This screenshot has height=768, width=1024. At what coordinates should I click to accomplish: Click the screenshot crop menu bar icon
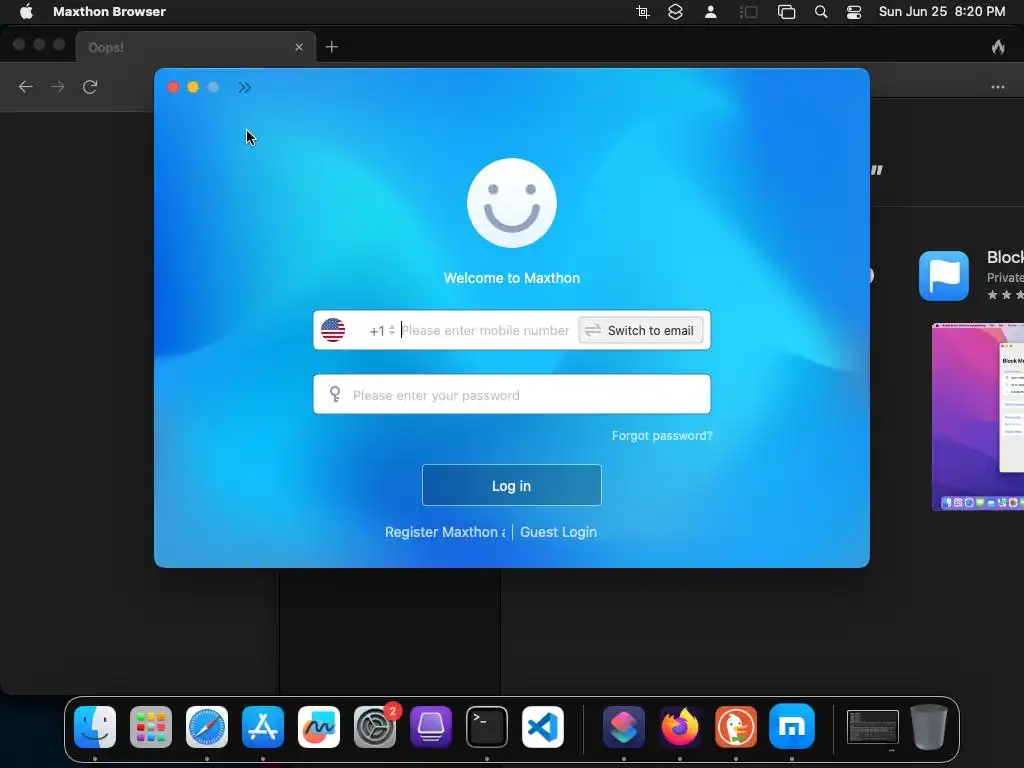[643, 12]
